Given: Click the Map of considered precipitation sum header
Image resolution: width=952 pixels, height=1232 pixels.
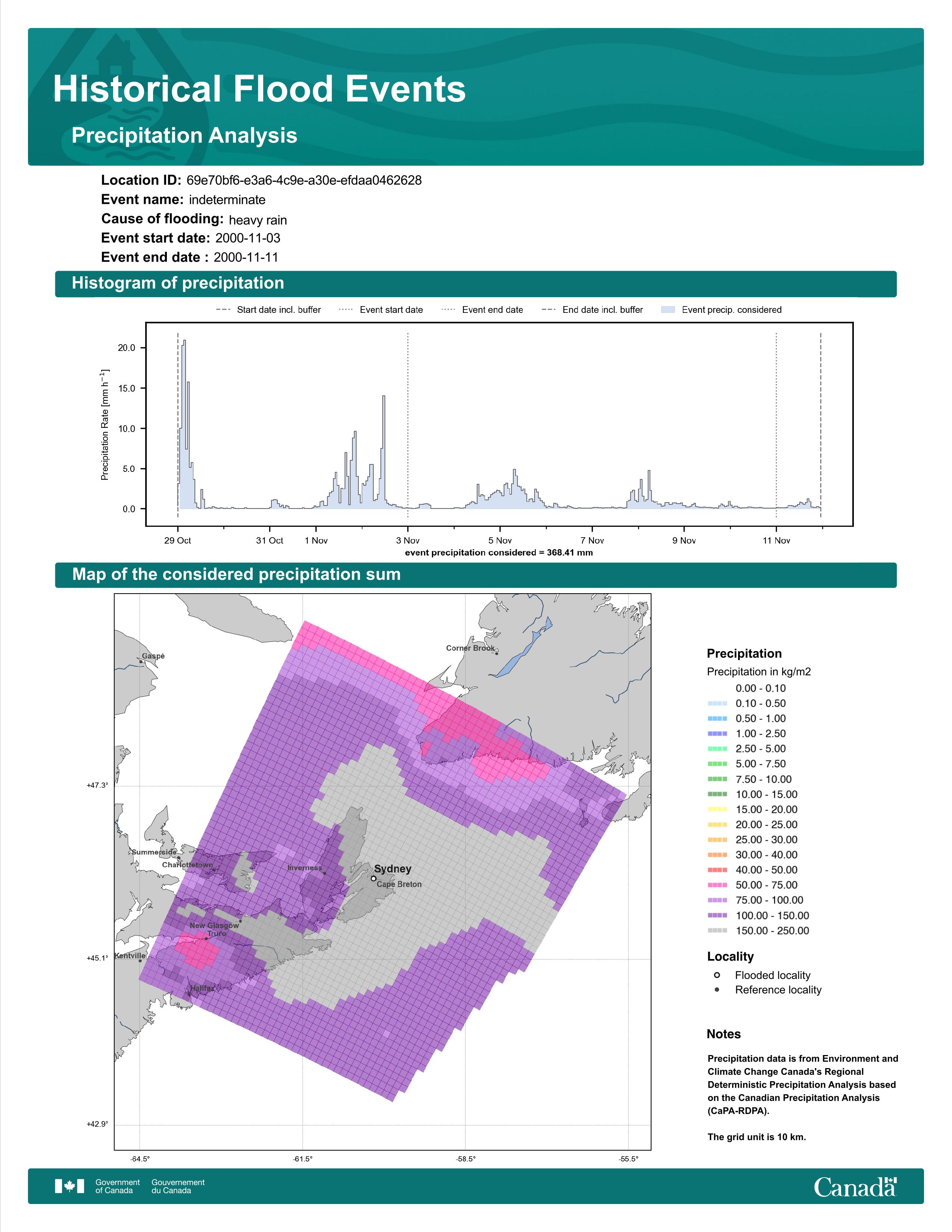Looking at the screenshot, I should pyautogui.click(x=236, y=574).
